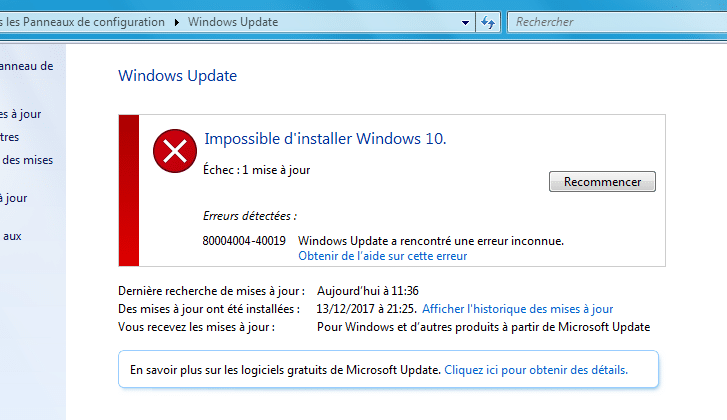The width and height of the screenshot is (727, 420).
Task: Open breadcrumb arrow before Windows Update
Action: [177, 22]
